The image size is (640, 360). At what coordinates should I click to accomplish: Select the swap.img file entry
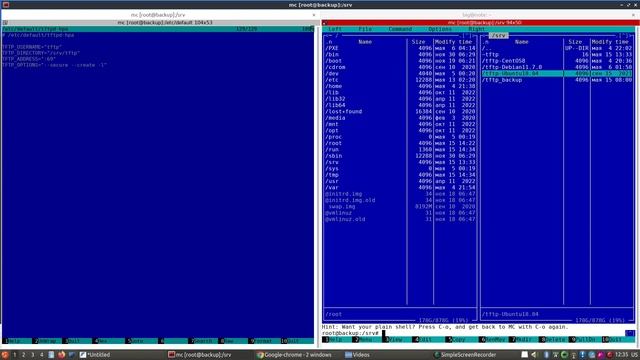400,207
